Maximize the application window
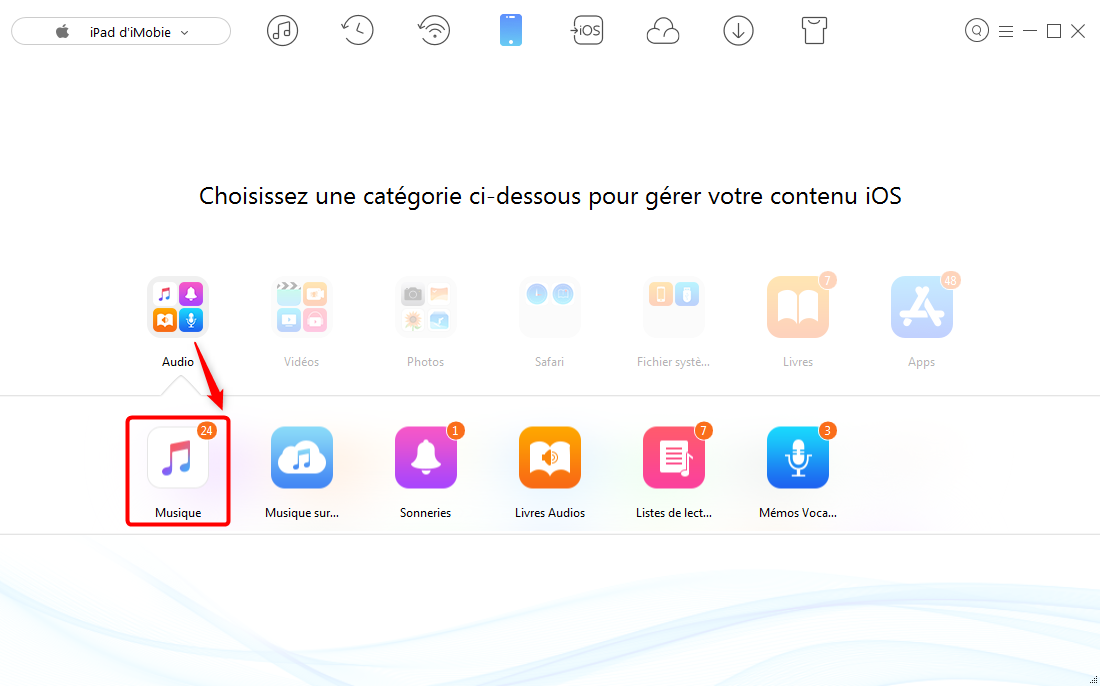 coord(1054,31)
